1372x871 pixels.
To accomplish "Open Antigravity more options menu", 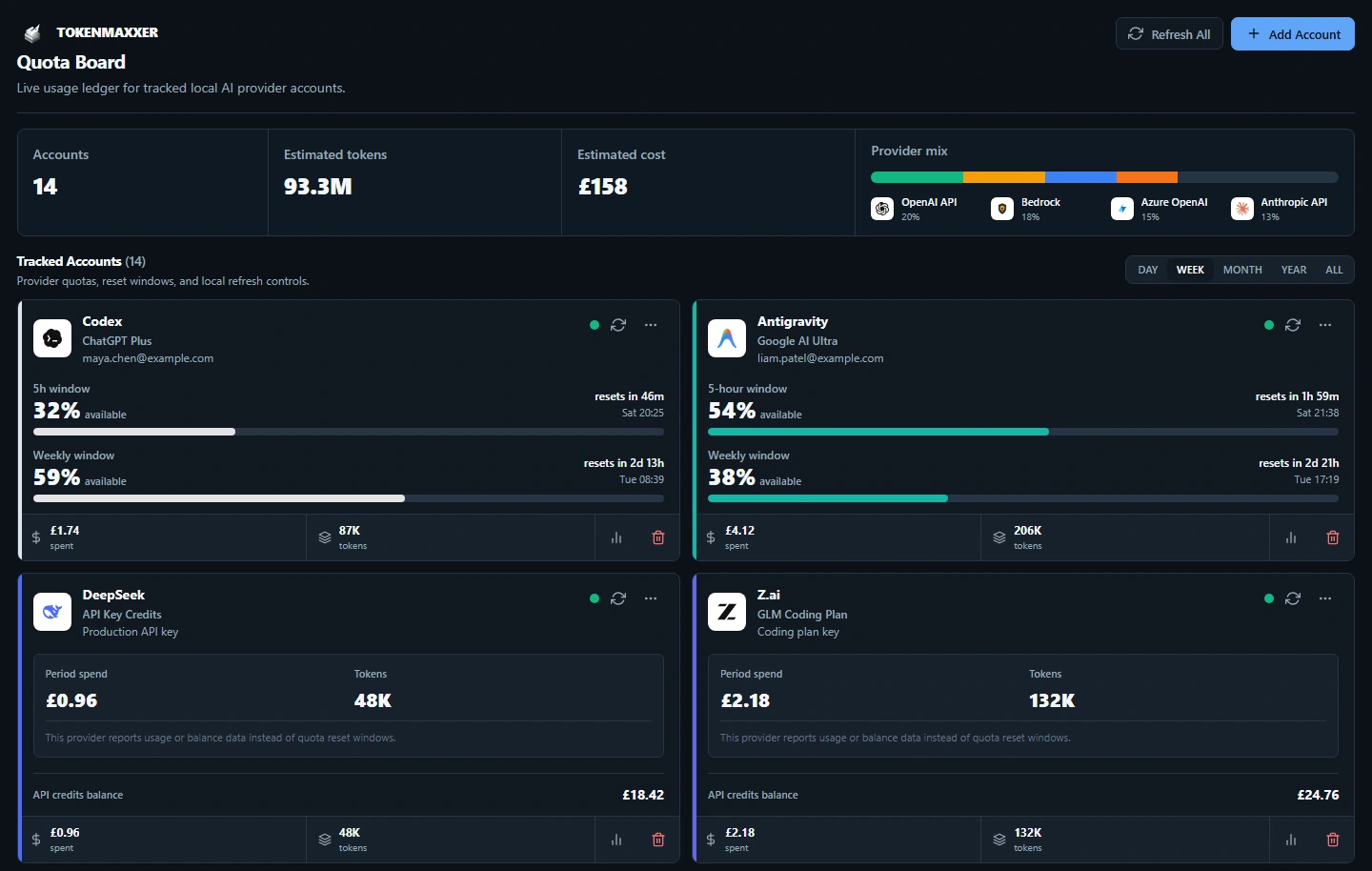I will 1325,325.
